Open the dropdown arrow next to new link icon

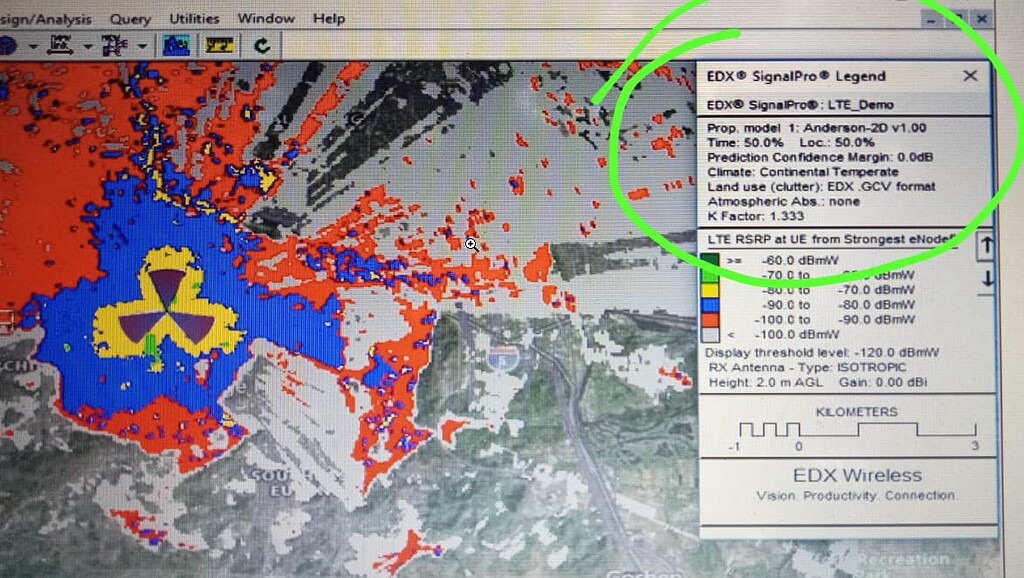tap(87, 46)
